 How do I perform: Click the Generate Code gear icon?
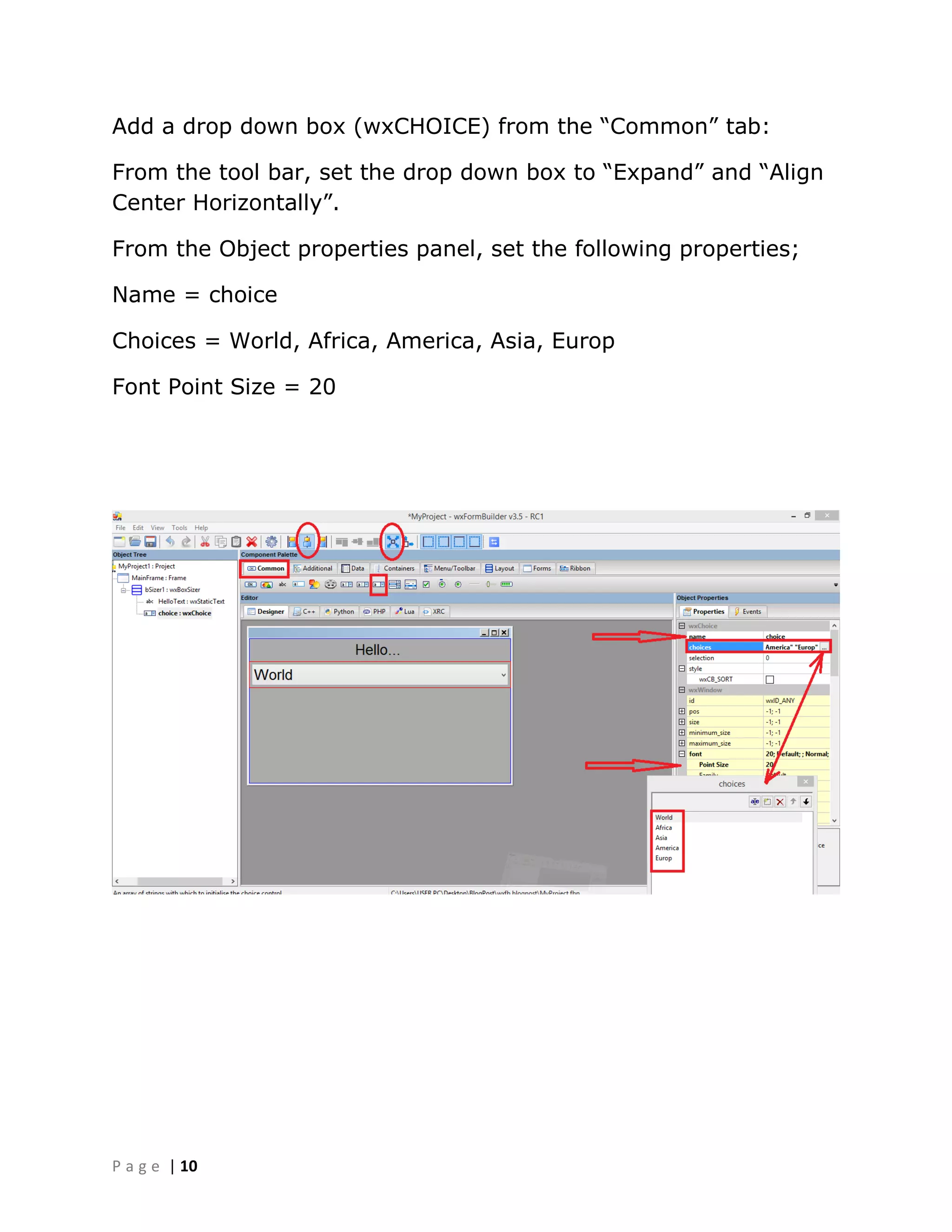pyautogui.click(x=271, y=542)
